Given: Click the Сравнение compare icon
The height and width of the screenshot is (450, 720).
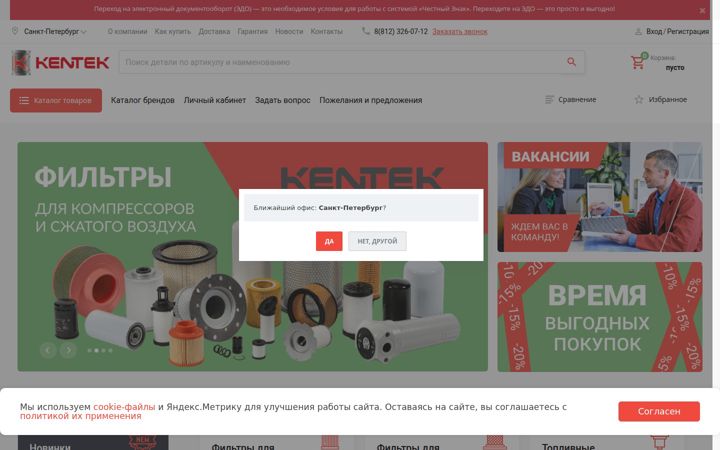Looking at the screenshot, I should (549, 100).
